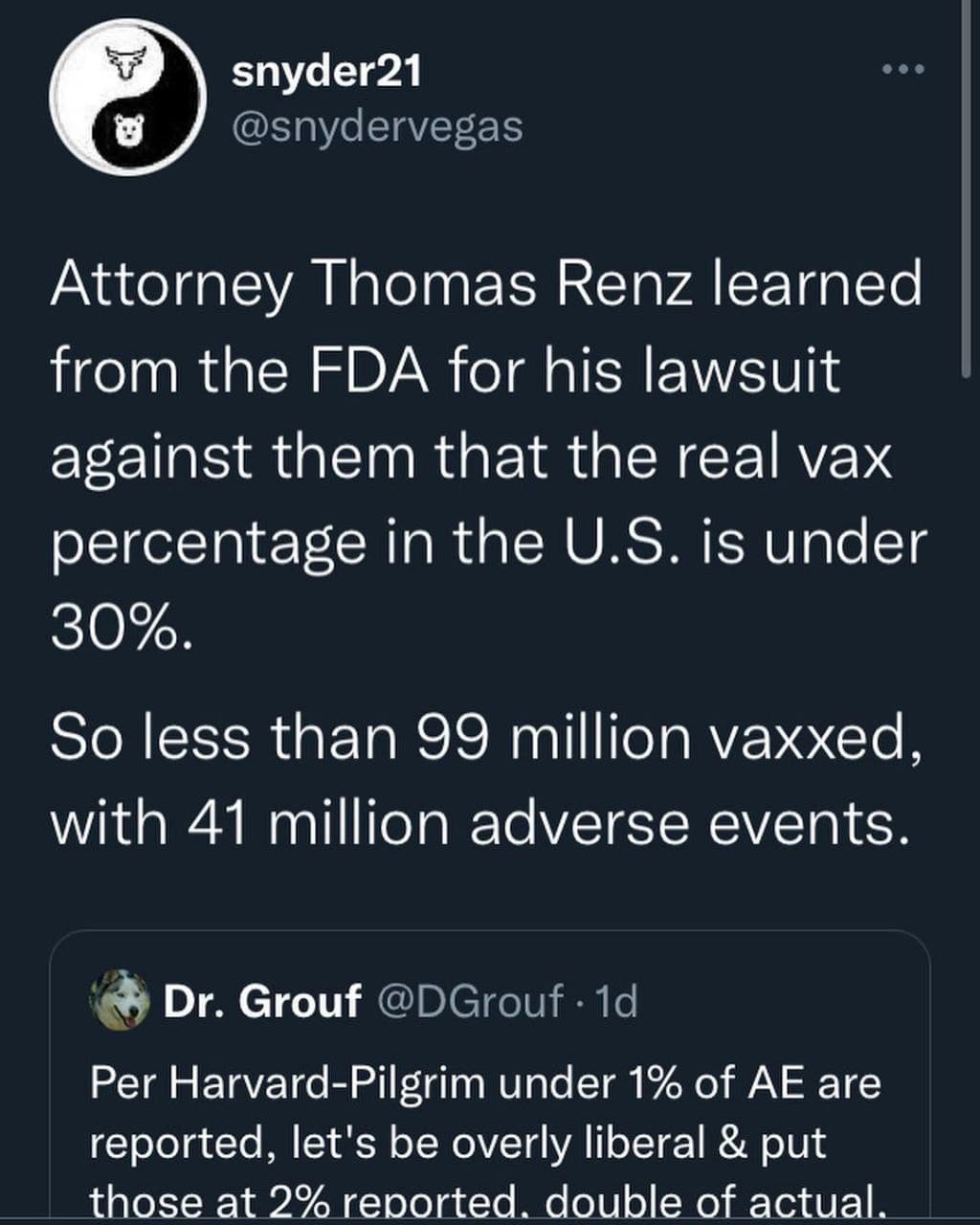Screen dimensions: 980x1225
Task: Open quoted tweet text starting 'Per Harvard-Pilgrim'
Action: [x=485, y=1084]
